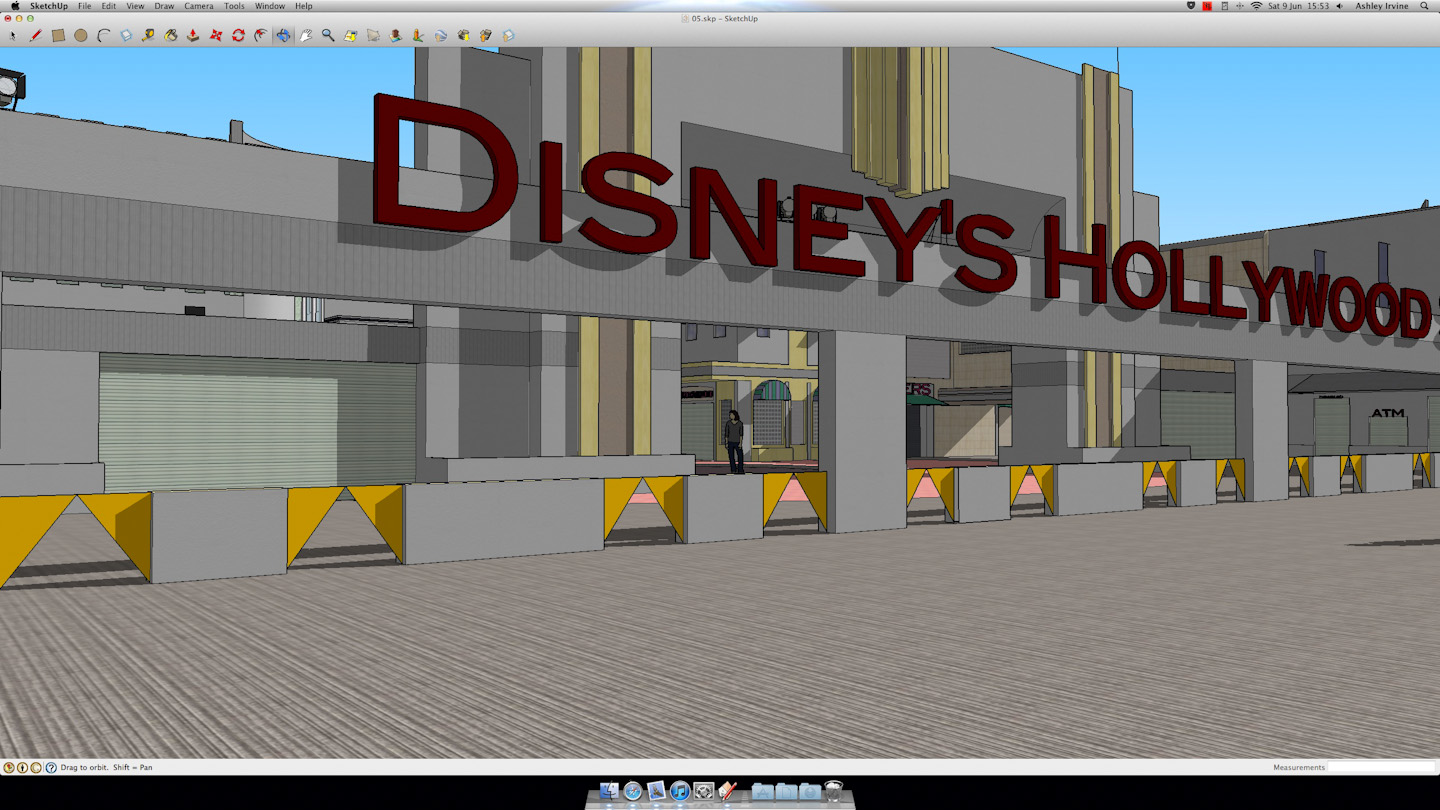
Task: Open the Window menu
Action: click(270, 6)
